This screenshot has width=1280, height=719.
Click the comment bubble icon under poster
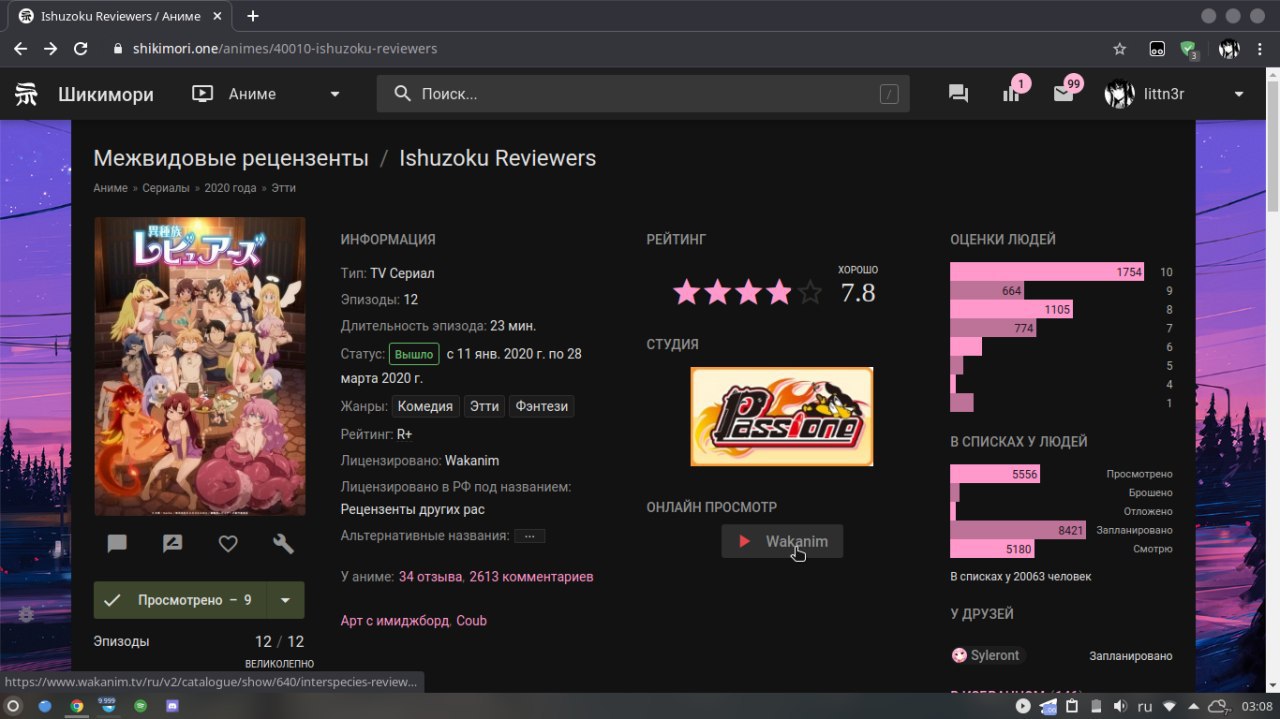[117, 544]
